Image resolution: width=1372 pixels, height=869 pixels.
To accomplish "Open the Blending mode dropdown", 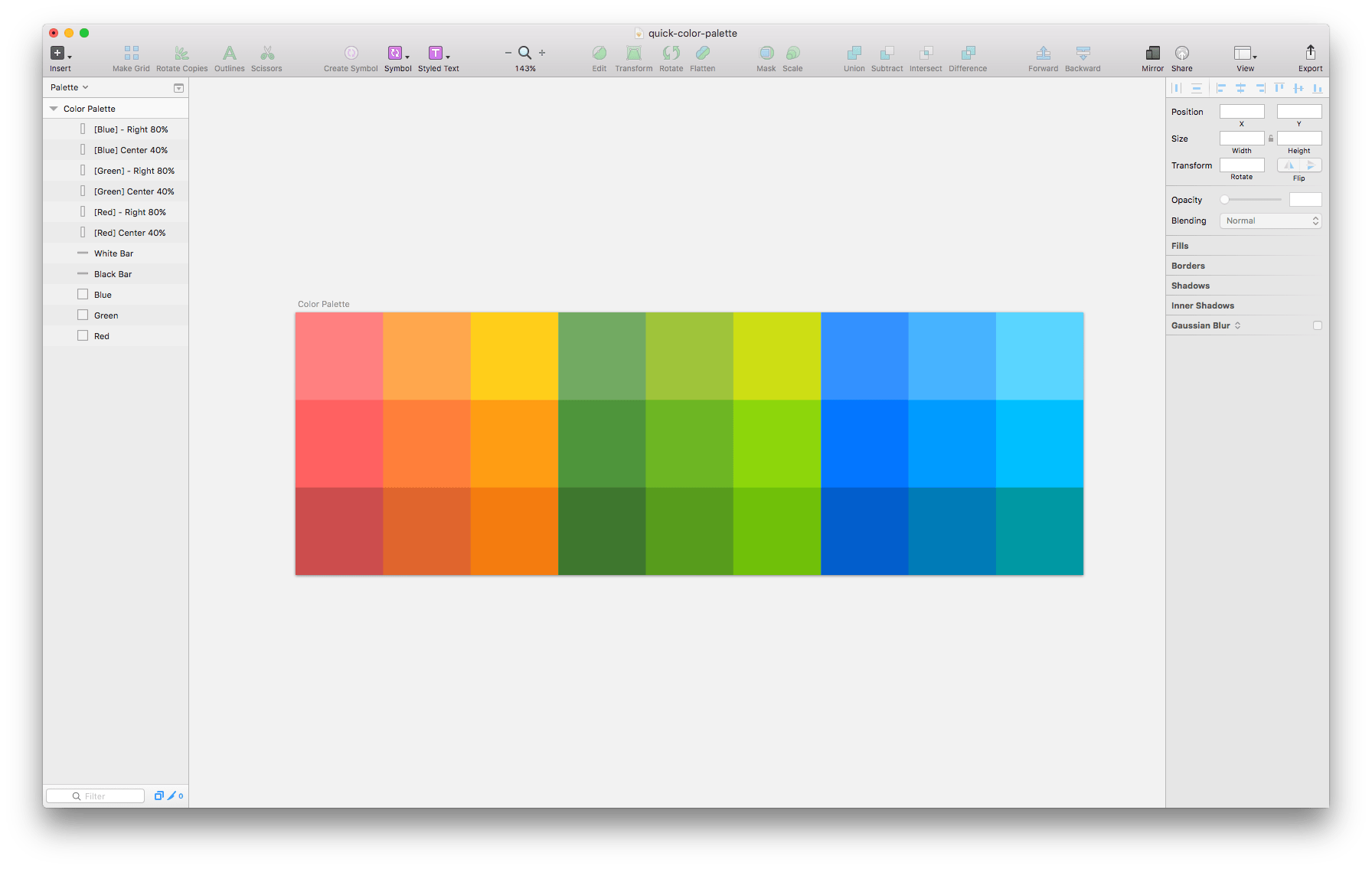I will coord(1270,221).
